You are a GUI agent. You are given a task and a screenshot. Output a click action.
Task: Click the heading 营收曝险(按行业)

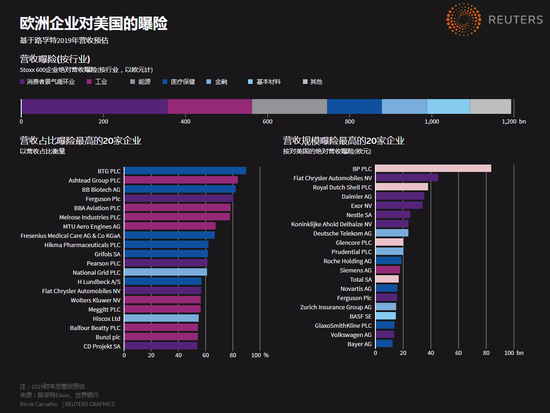point(55,59)
